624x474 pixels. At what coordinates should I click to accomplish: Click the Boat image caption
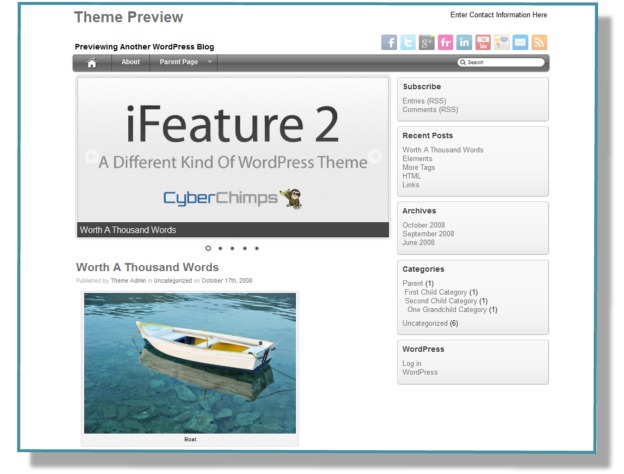190,439
